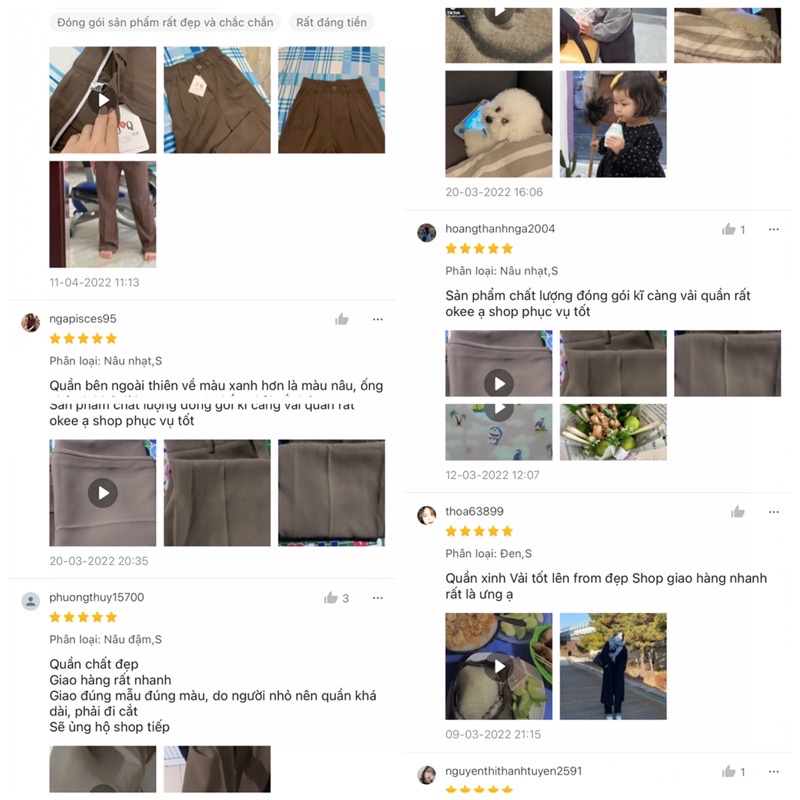View the white dog photo thumbnail

pos(498,124)
